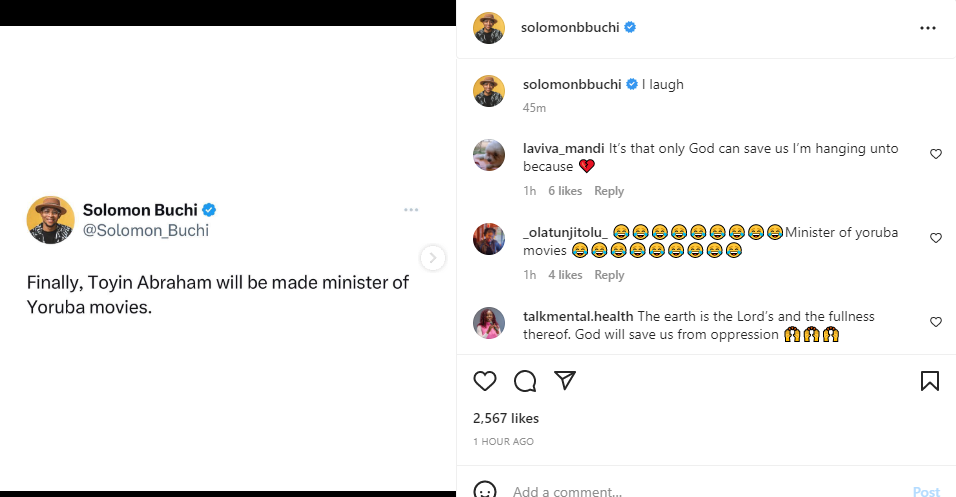The image size is (956, 497).
Task: Open laviva_mandi profile avatar
Action: [489, 155]
